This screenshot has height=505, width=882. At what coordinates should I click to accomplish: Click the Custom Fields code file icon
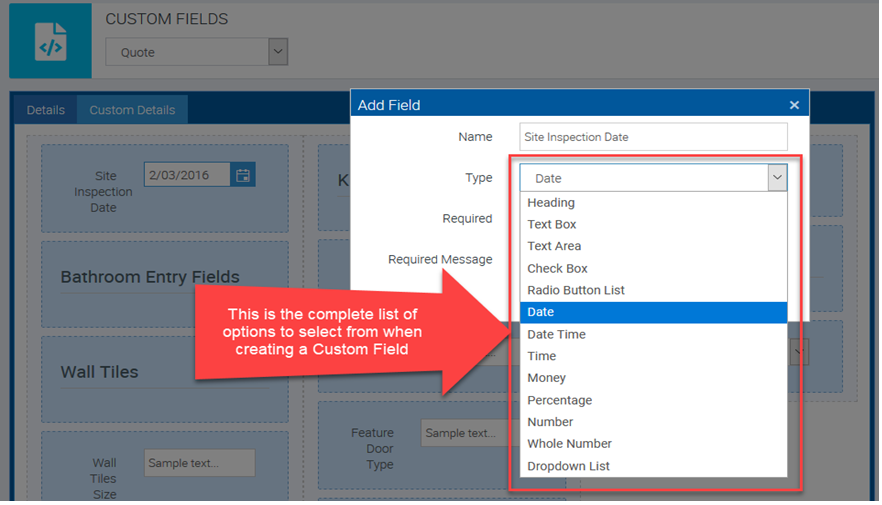tap(50, 41)
